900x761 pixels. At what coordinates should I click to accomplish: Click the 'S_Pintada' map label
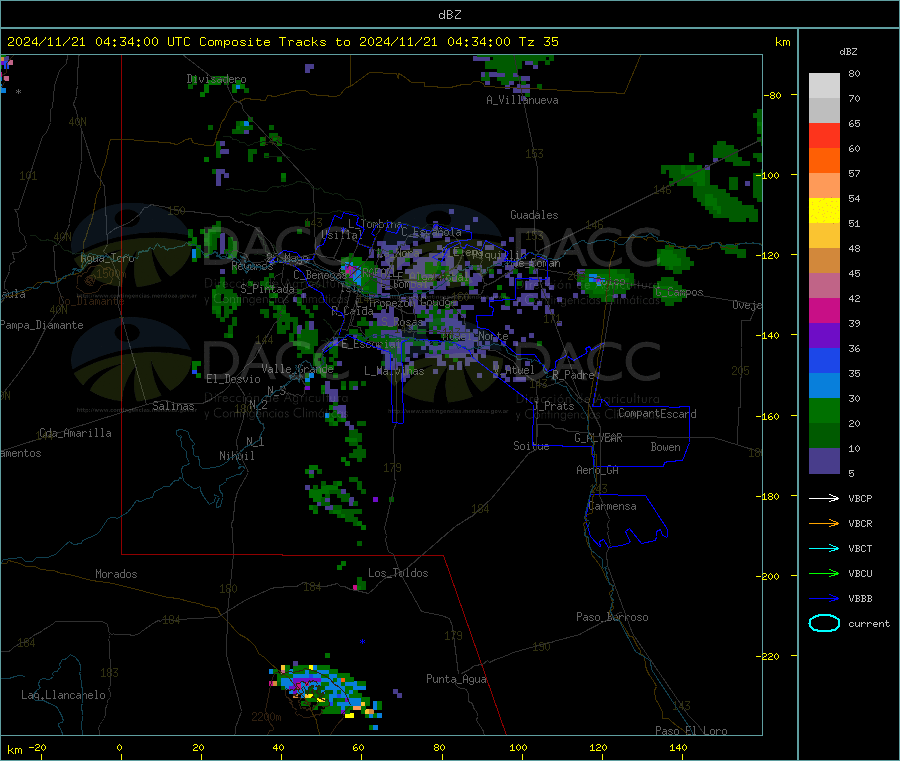[x=267, y=289]
